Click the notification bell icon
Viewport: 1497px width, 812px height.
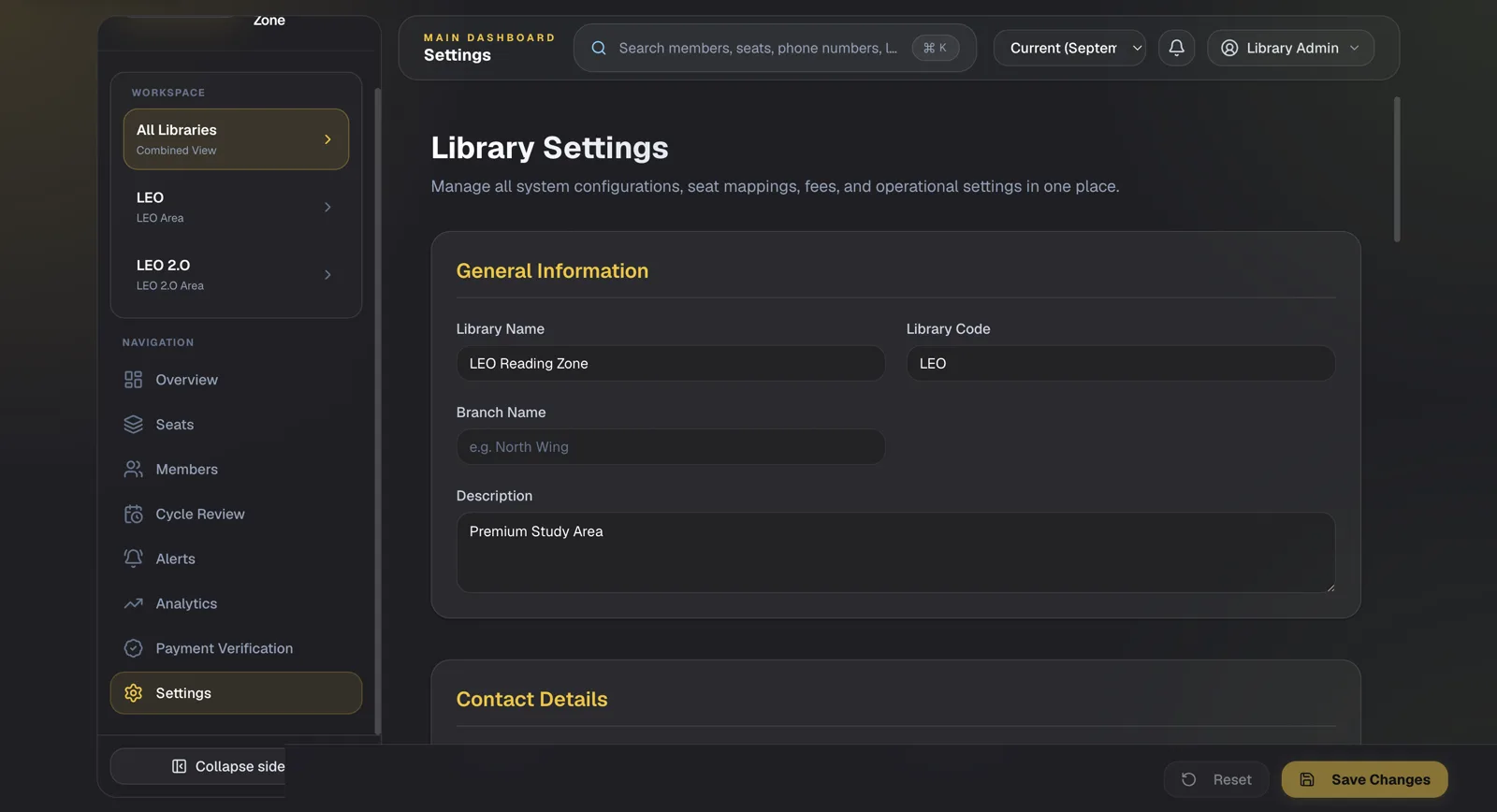tap(1177, 48)
